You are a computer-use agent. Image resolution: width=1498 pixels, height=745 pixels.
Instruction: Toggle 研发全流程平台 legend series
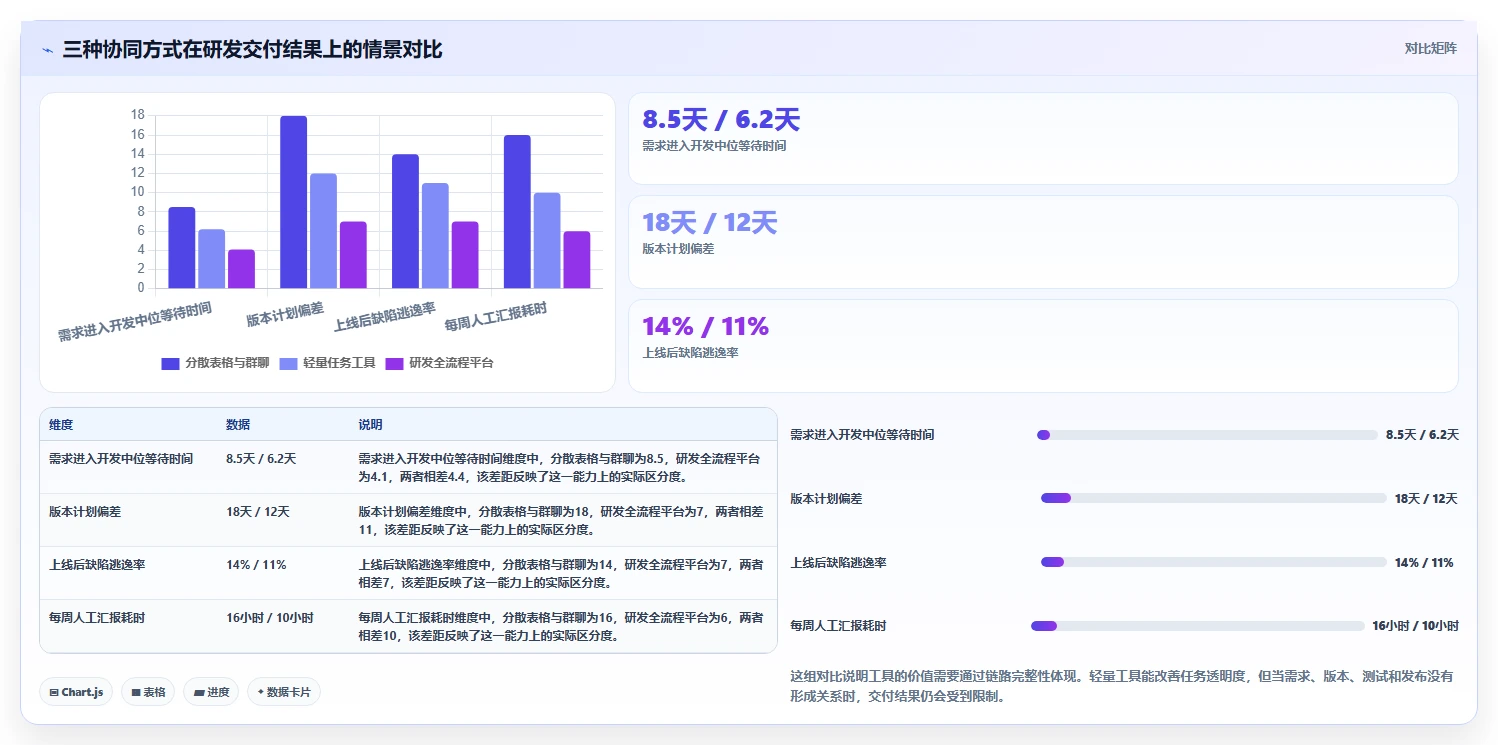(439, 363)
